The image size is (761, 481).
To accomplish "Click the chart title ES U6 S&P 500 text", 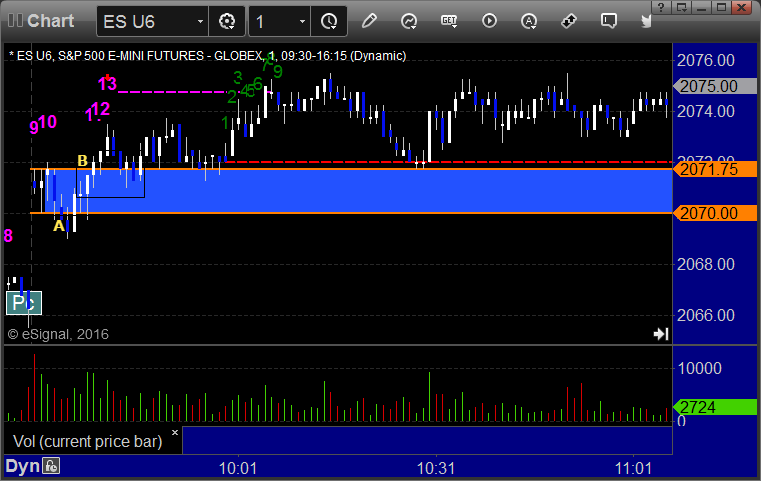I will click(207, 56).
